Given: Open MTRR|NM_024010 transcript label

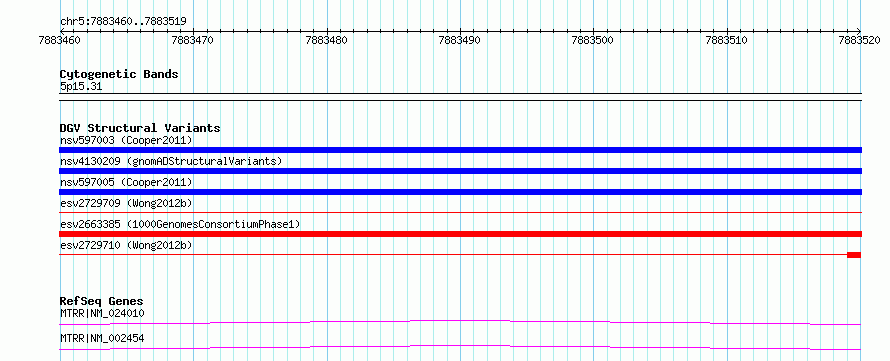Looking at the screenshot, I should coord(102,313).
